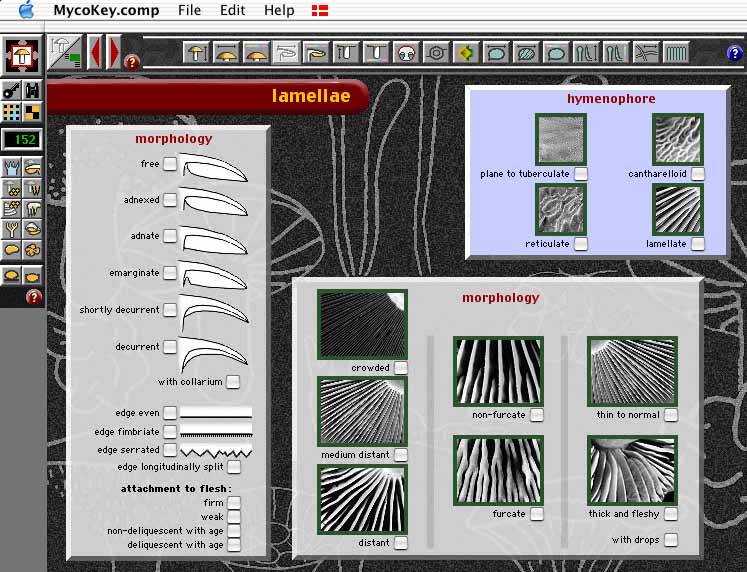Tick the 'crowded' lamellae checkbox
Viewport: 747px width, 572px height.
click(400, 368)
